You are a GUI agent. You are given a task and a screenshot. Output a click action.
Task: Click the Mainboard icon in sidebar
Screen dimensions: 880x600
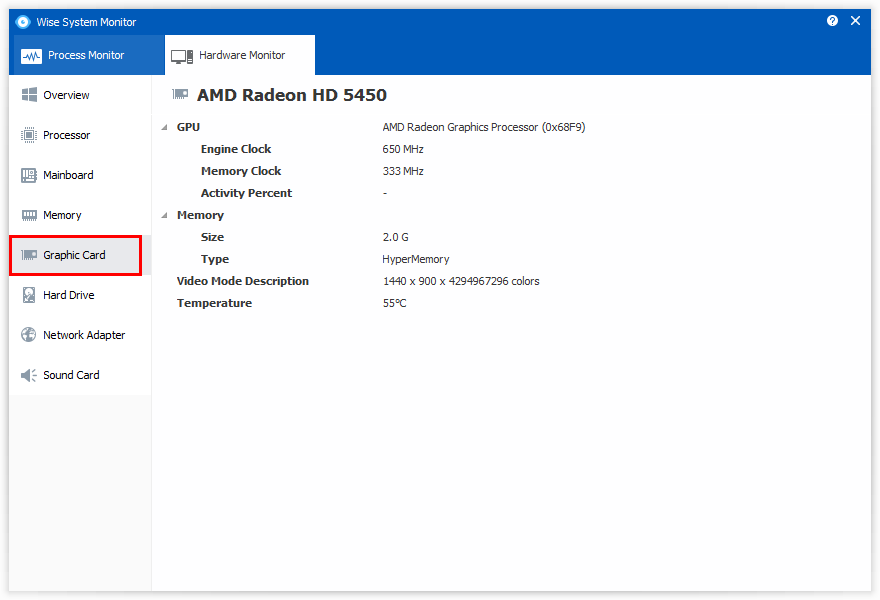pyautogui.click(x=29, y=175)
